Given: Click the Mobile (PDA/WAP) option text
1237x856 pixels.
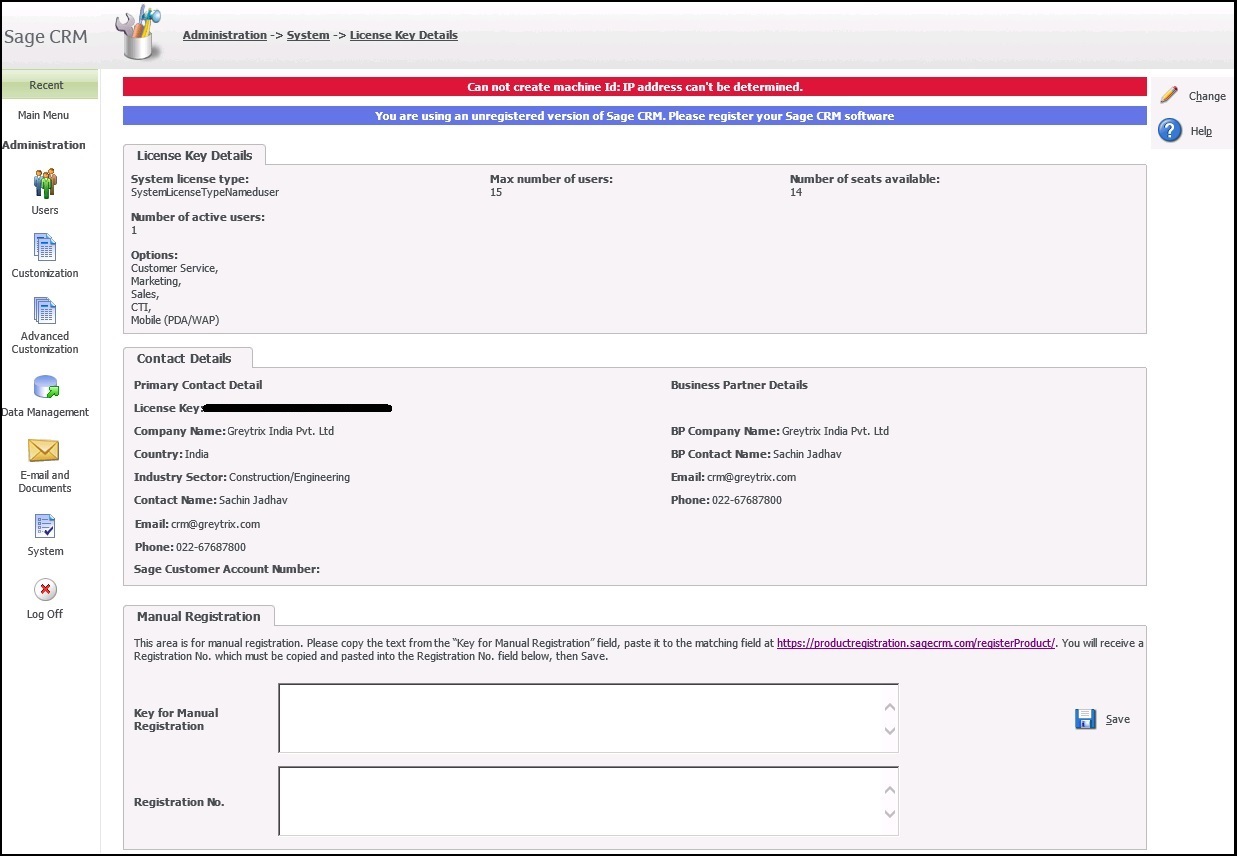Looking at the screenshot, I should (175, 320).
